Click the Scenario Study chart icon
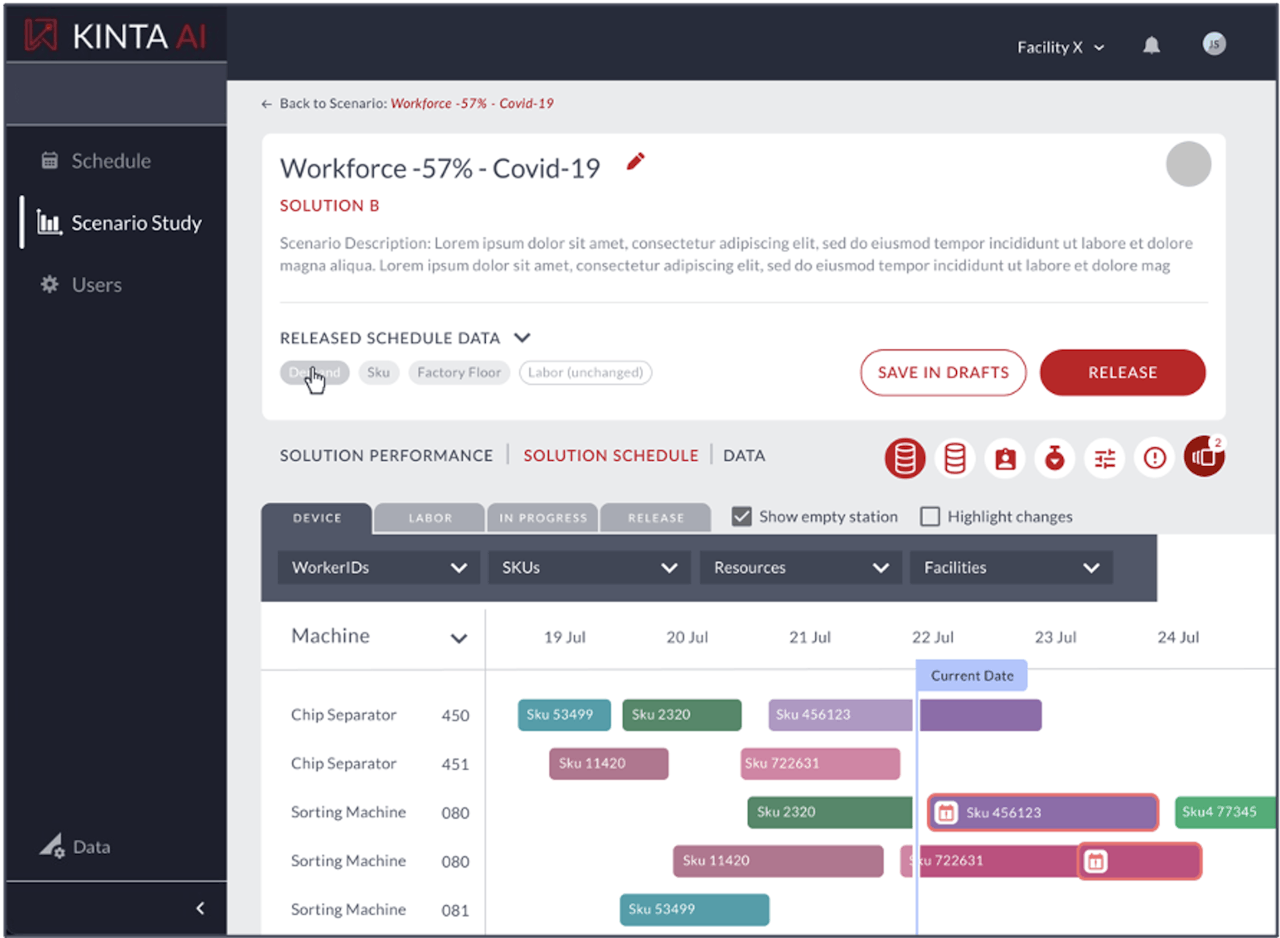 49,223
